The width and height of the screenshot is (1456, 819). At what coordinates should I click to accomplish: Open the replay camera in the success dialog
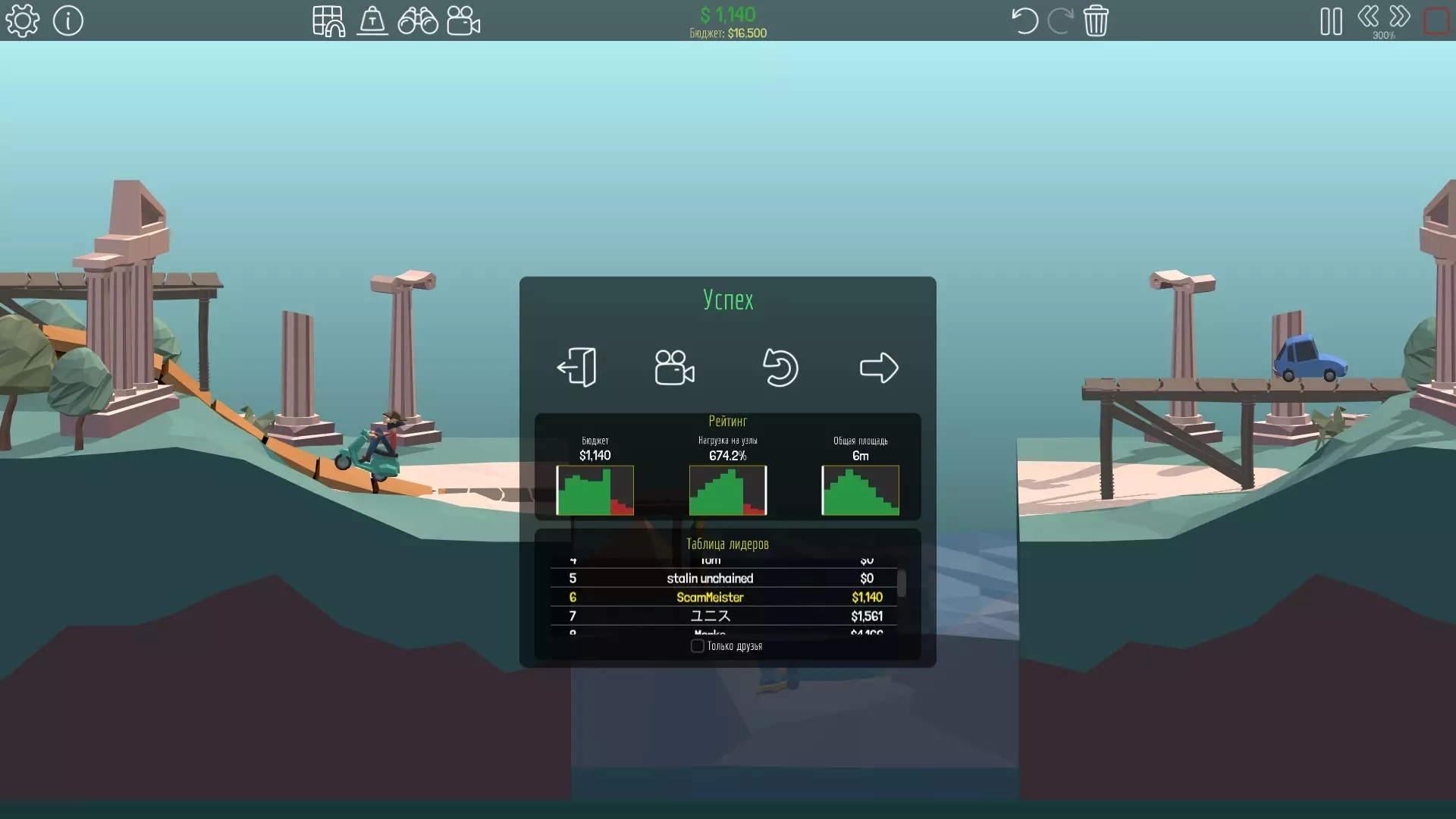point(674,368)
